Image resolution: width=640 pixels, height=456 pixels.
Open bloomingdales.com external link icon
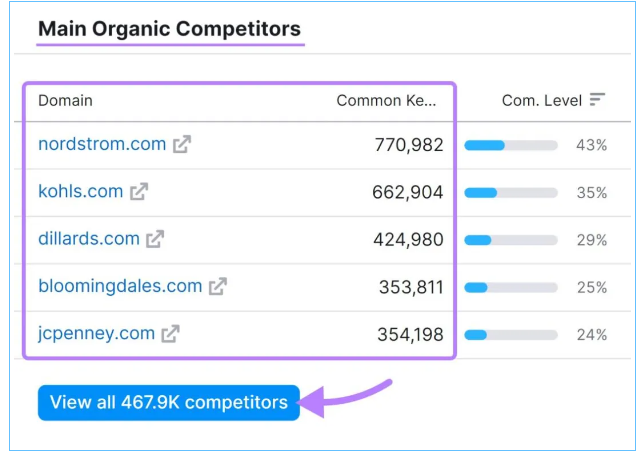pyautogui.click(x=218, y=286)
